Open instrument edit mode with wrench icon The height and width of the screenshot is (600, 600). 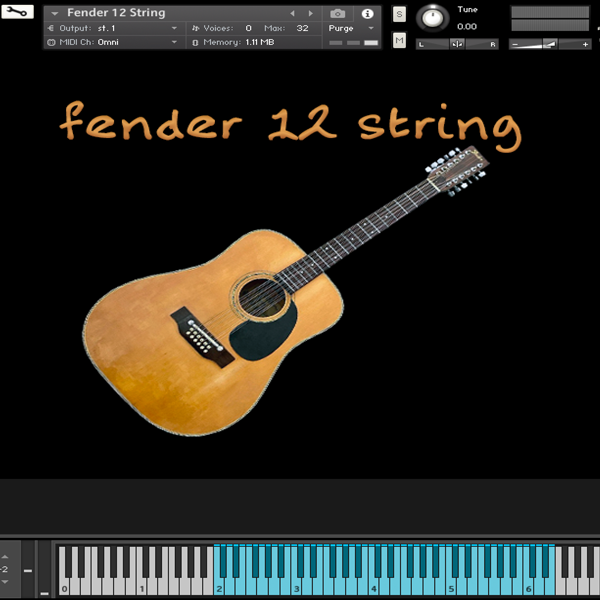[17, 13]
